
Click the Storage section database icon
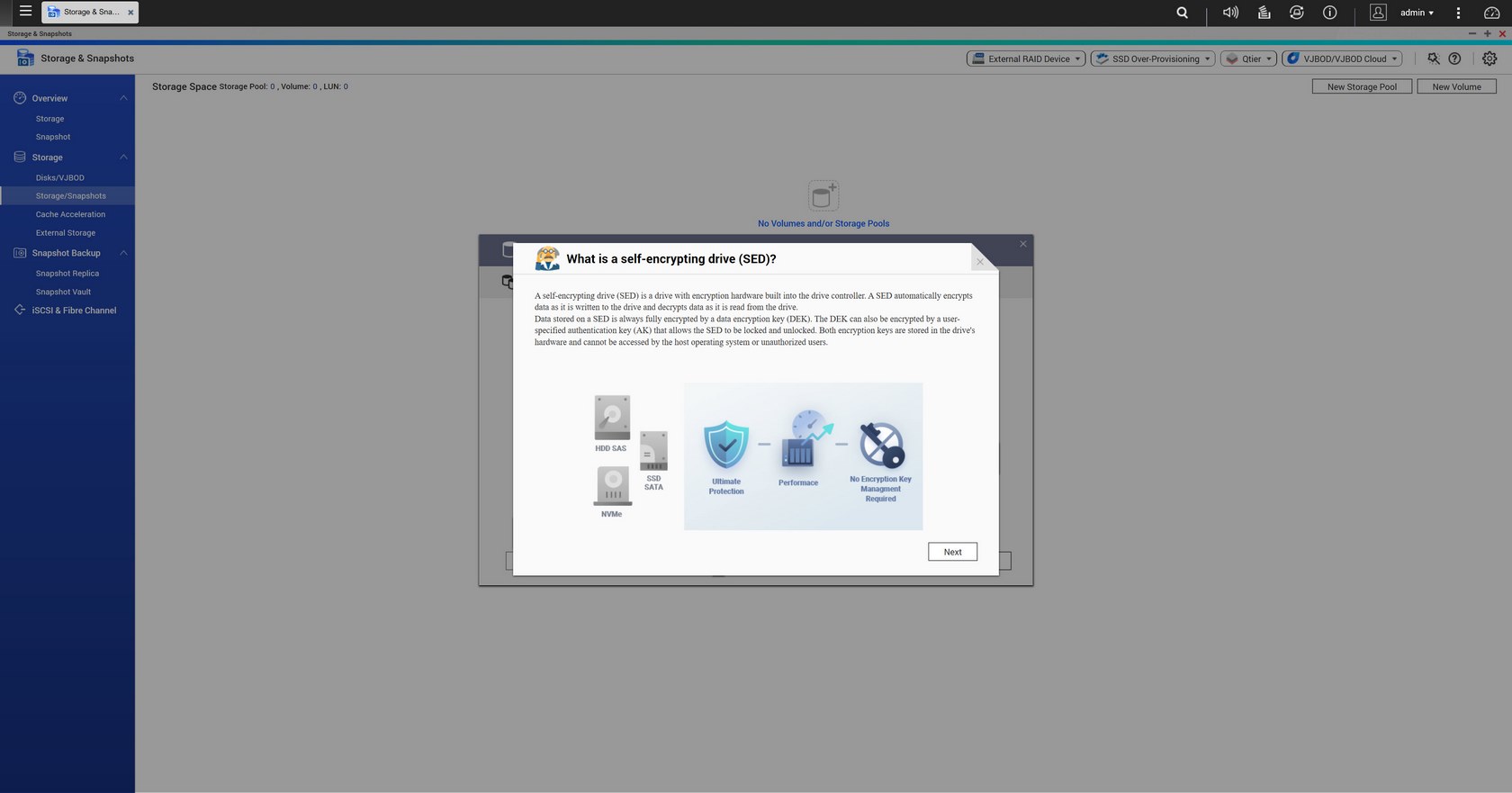[x=20, y=157]
